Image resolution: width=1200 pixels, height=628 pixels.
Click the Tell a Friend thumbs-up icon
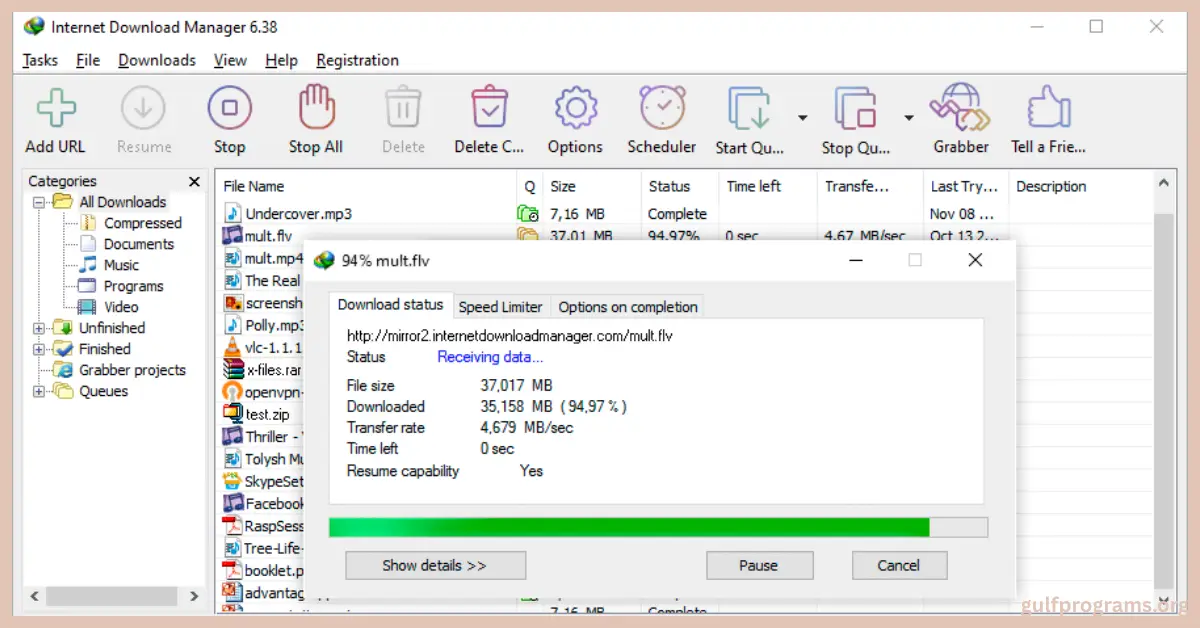(x=1048, y=108)
